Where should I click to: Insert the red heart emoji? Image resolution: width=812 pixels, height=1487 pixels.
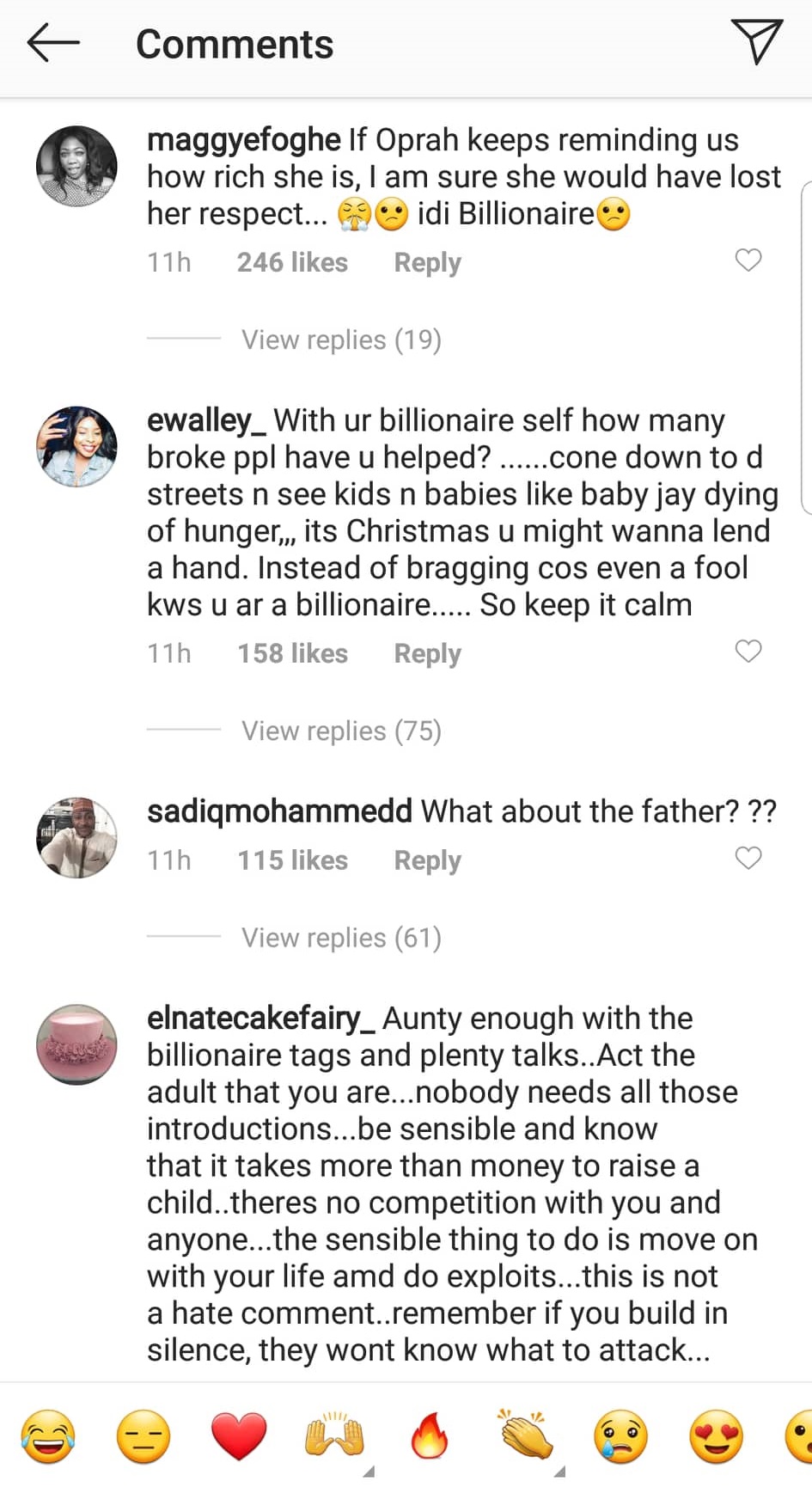(x=239, y=1436)
